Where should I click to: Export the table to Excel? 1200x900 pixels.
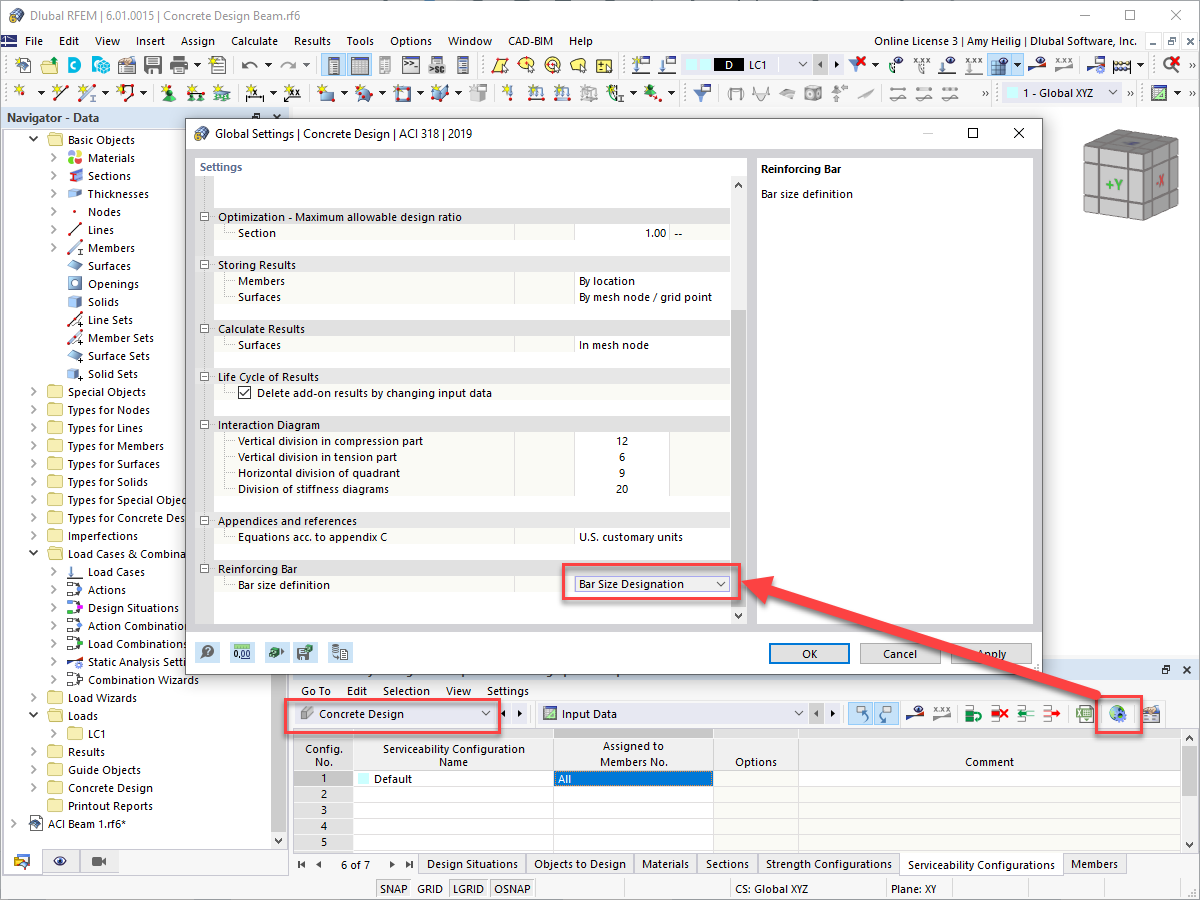[1085, 714]
